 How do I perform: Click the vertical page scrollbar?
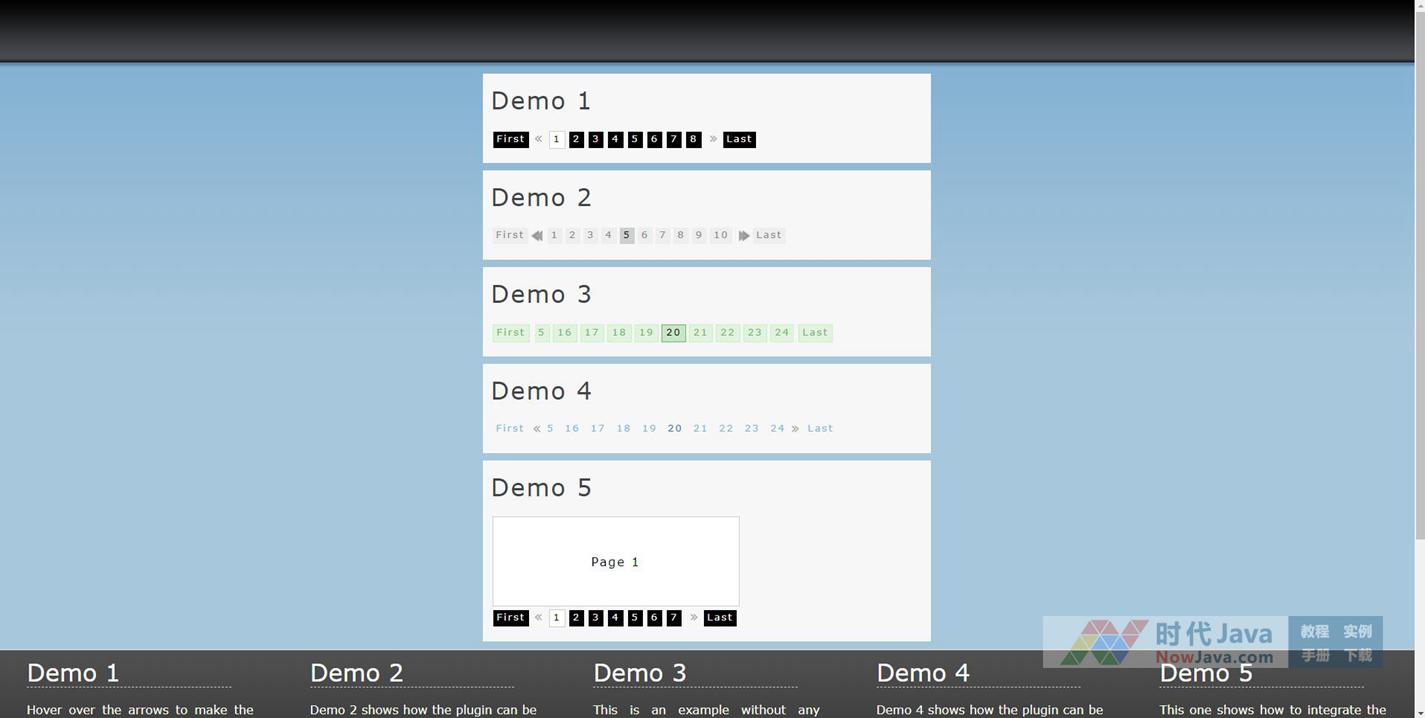tap(1419, 300)
